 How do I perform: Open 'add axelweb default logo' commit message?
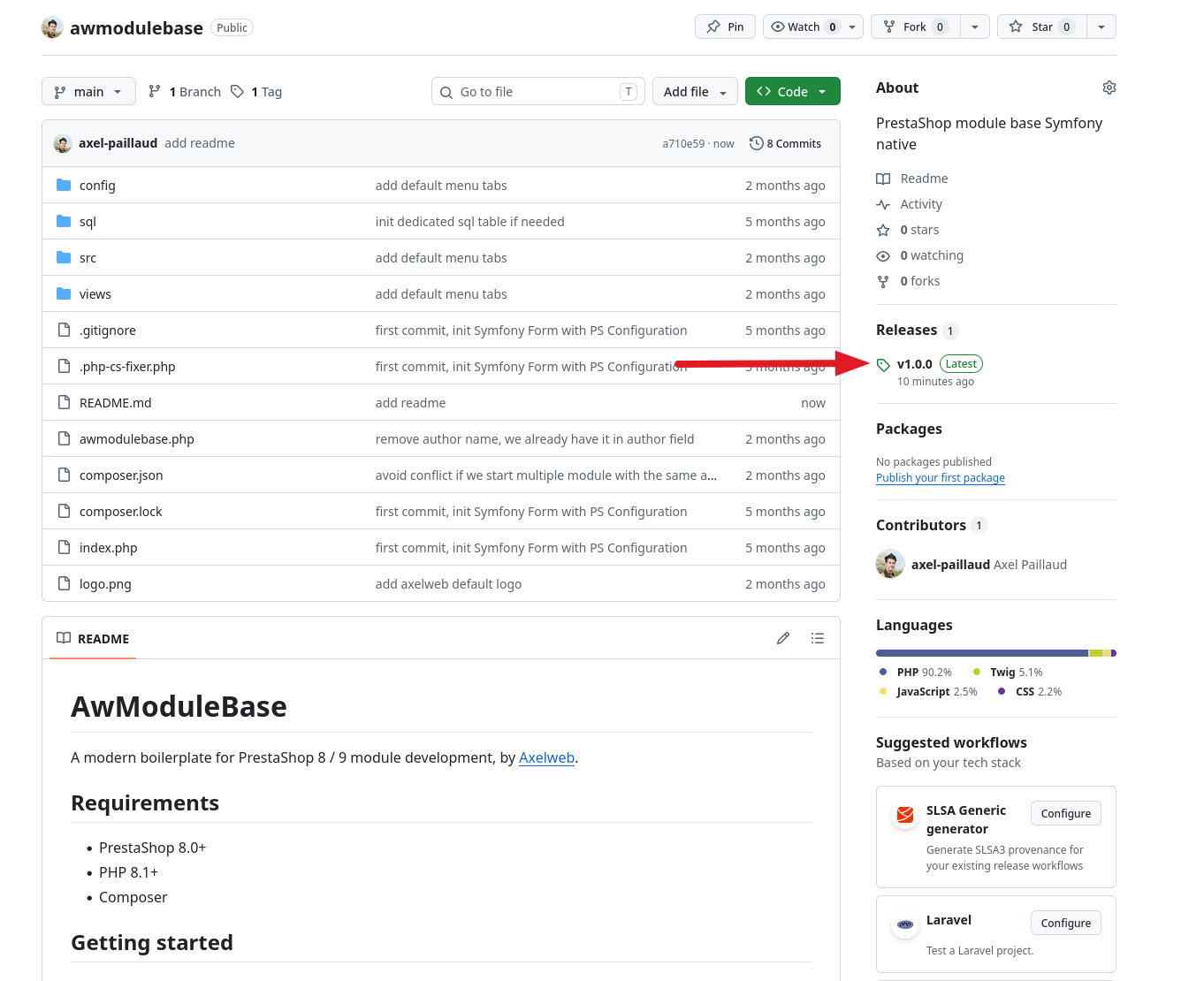(x=448, y=584)
